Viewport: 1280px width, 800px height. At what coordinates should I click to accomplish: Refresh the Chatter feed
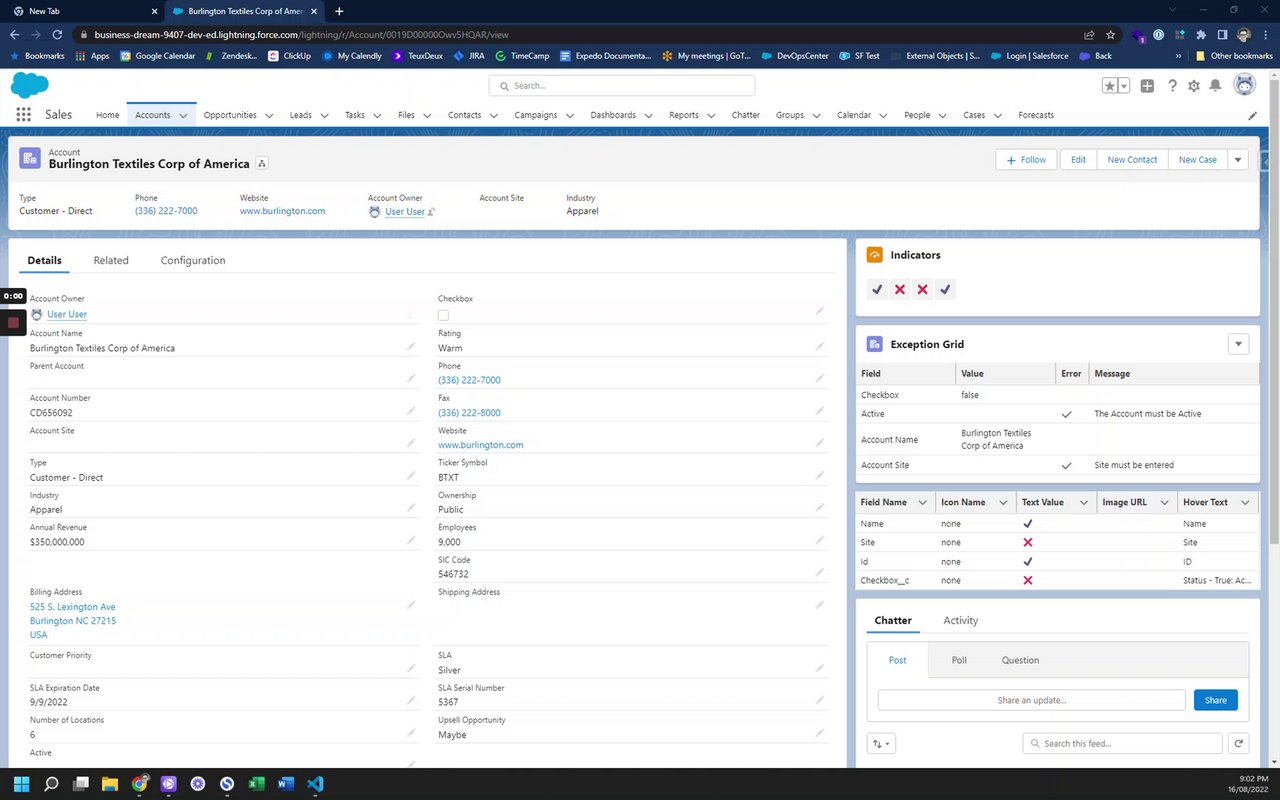pyautogui.click(x=1238, y=743)
